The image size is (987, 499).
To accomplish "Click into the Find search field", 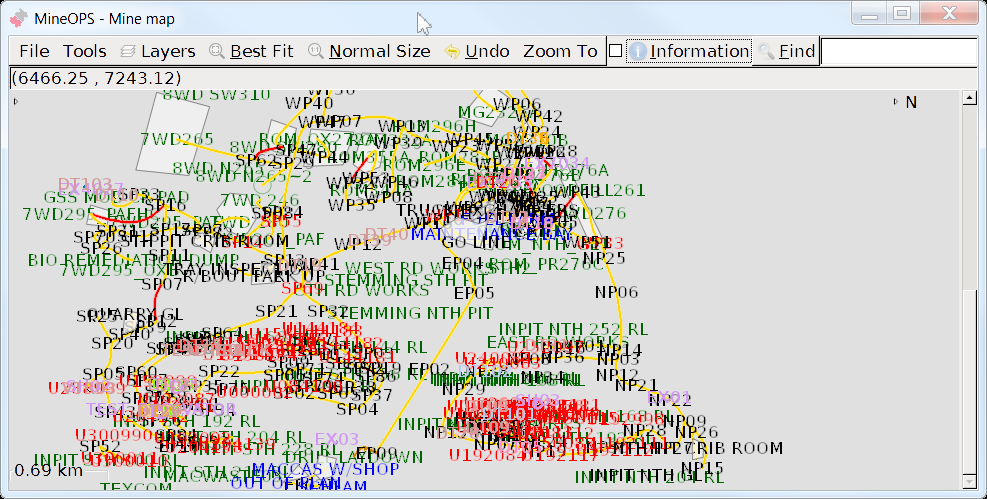I will (899, 51).
